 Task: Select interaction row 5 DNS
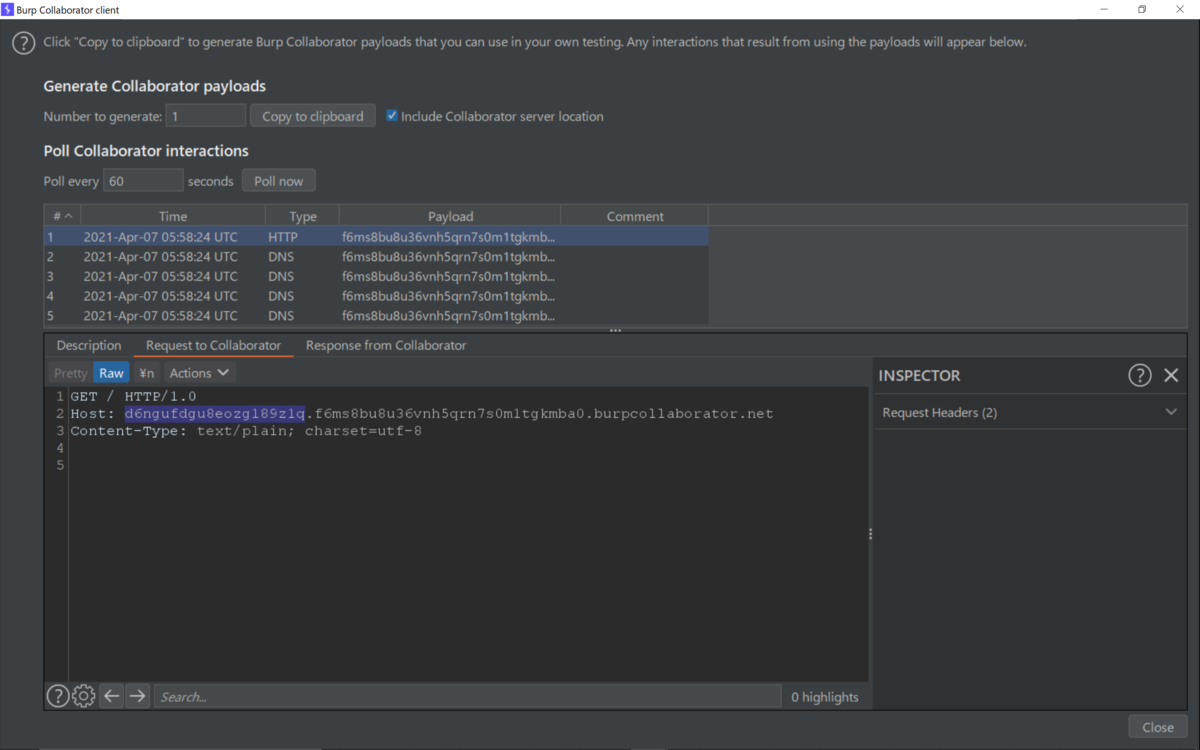[x=376, y=316]
